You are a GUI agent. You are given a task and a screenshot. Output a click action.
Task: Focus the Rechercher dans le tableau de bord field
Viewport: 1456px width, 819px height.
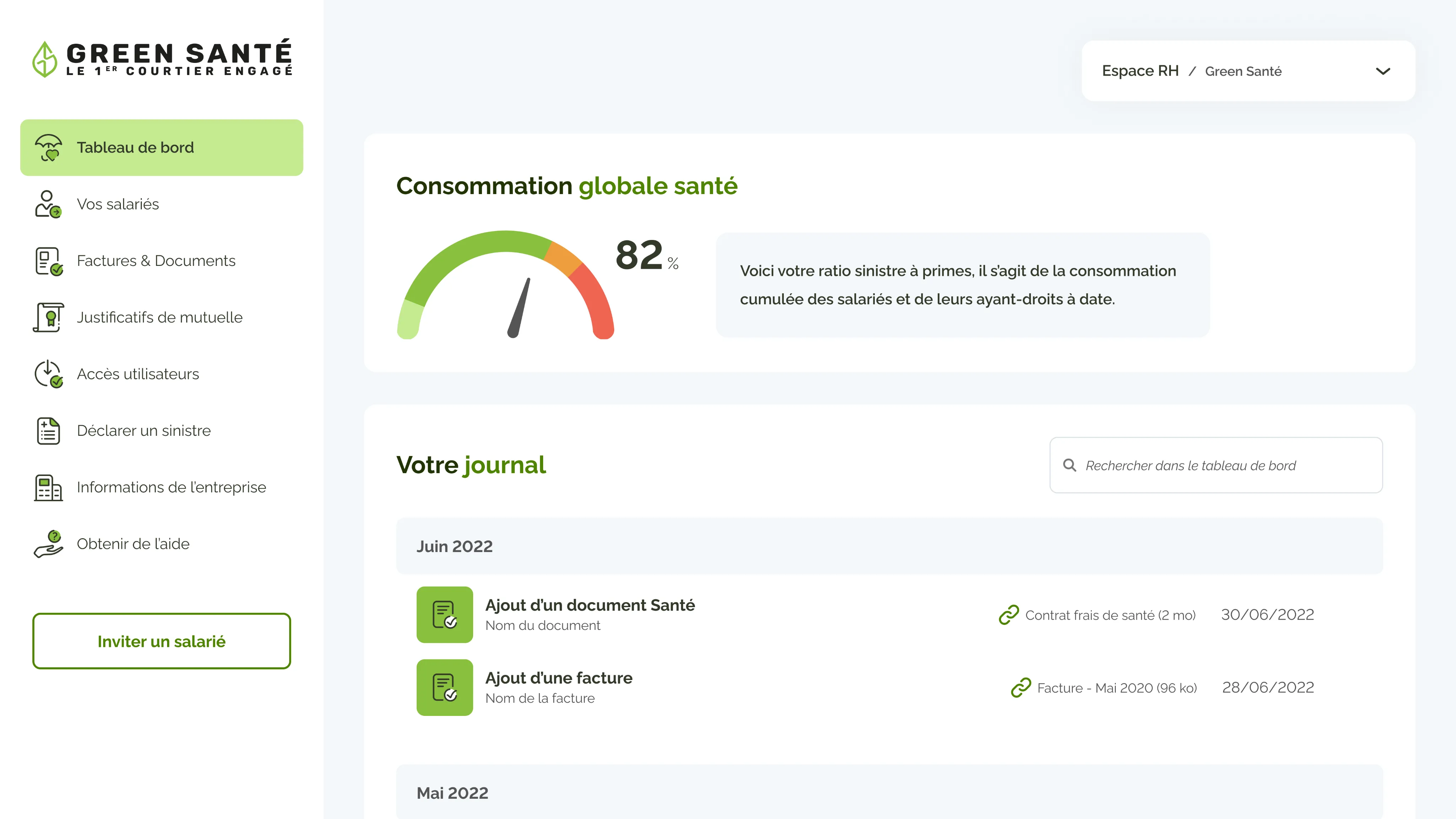[x=1216, y=465]
